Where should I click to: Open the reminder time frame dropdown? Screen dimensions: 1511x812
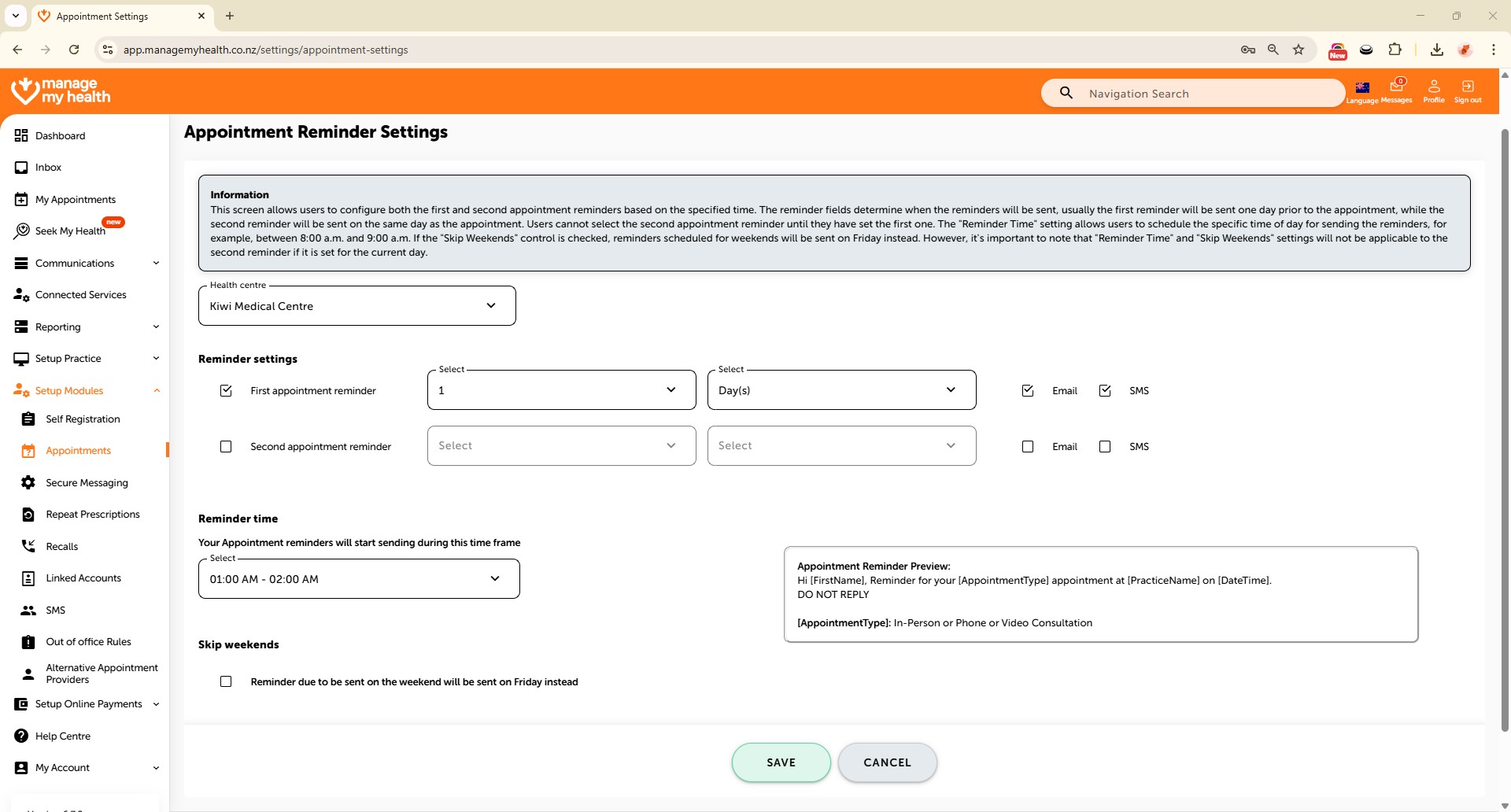[359, 579]
